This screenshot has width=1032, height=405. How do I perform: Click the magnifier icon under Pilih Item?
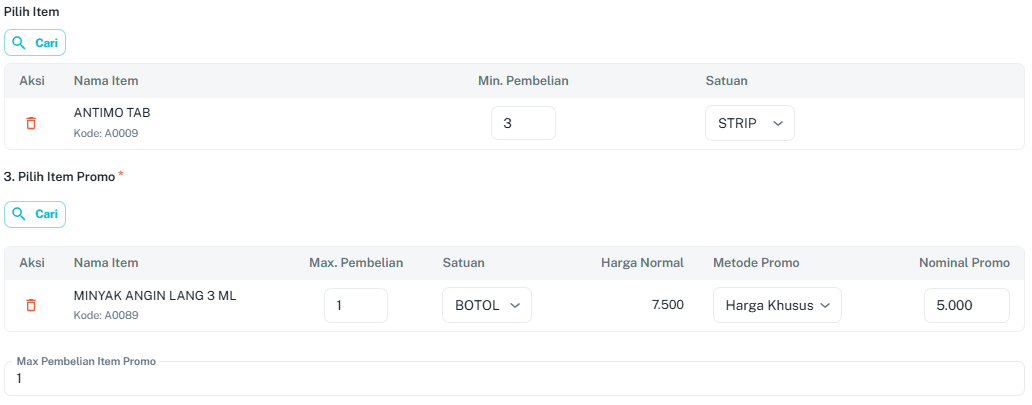point(19,43)
